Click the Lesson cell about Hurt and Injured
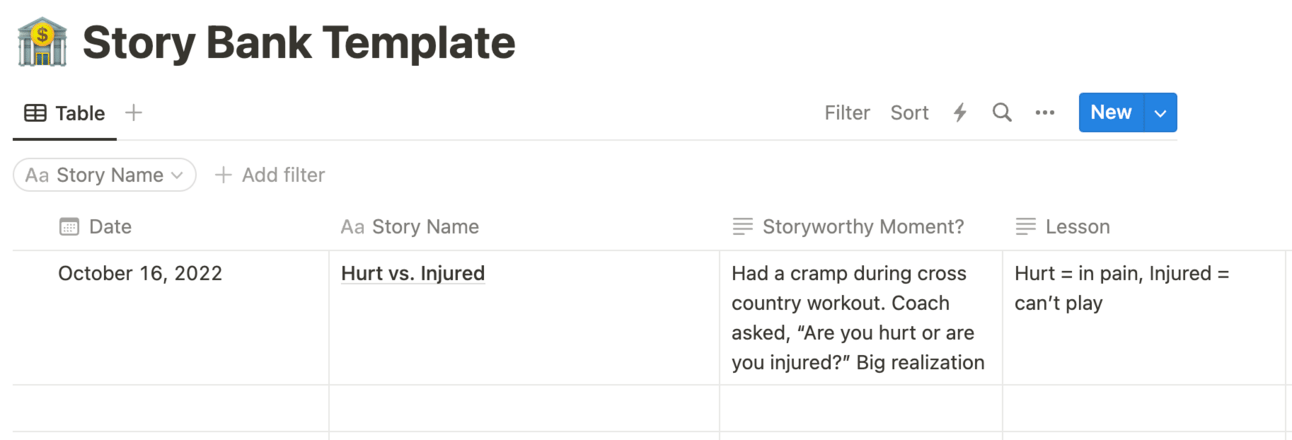 pyautogui.click(x=1121, y=288)
